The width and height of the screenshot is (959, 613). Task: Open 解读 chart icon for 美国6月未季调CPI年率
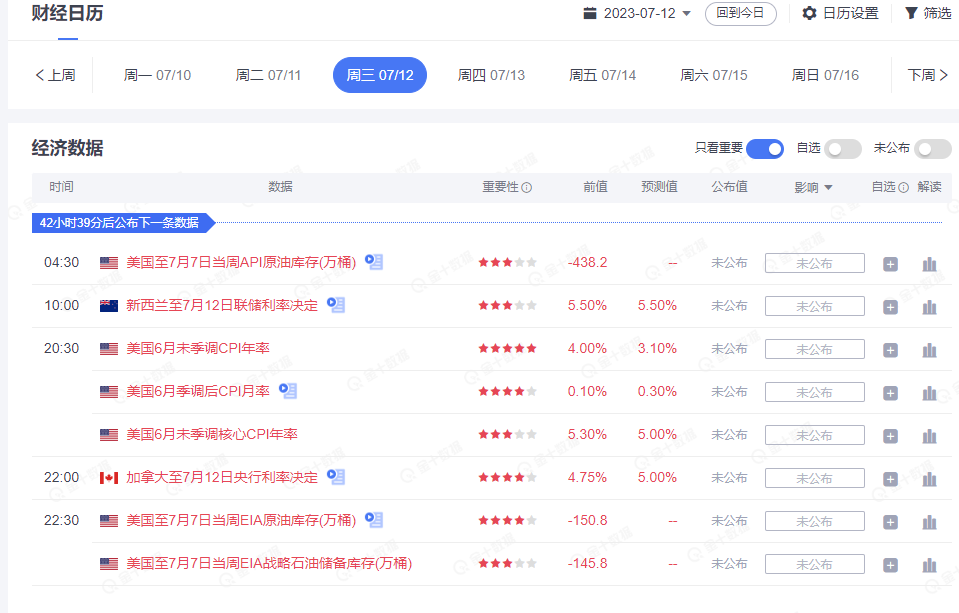929,348
